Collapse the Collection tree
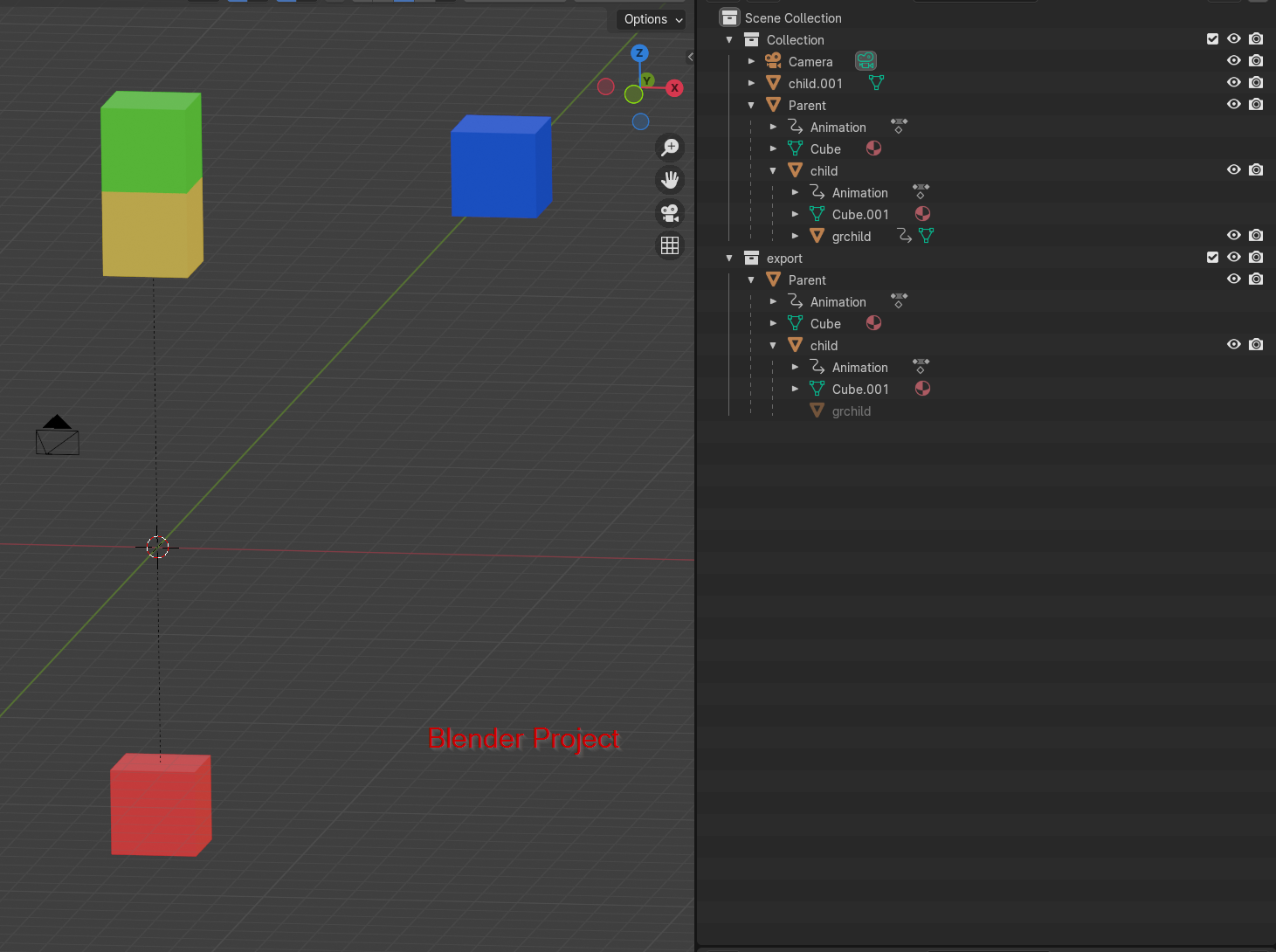Image resolution: width=1276 pixels, height=952 pixels. (x=729, y=39)
